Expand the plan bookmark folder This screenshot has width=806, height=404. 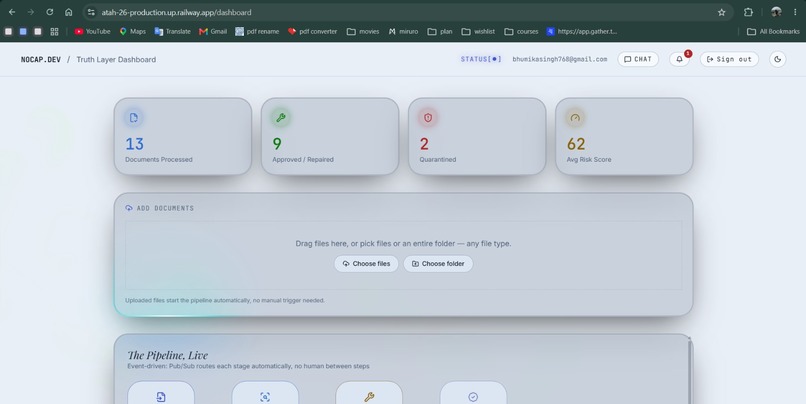440,31
